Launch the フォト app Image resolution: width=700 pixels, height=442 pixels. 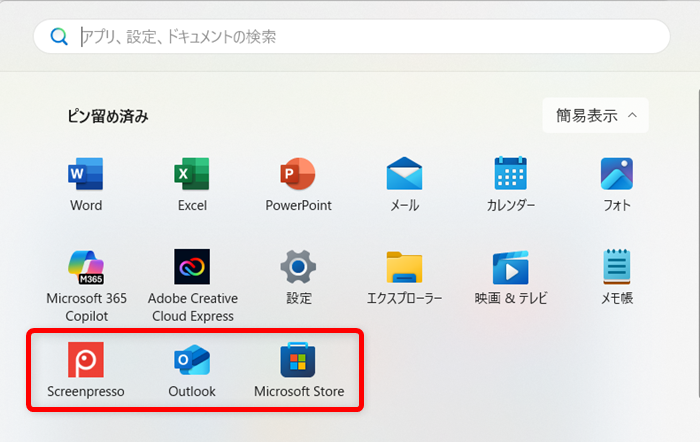[617, 184]
